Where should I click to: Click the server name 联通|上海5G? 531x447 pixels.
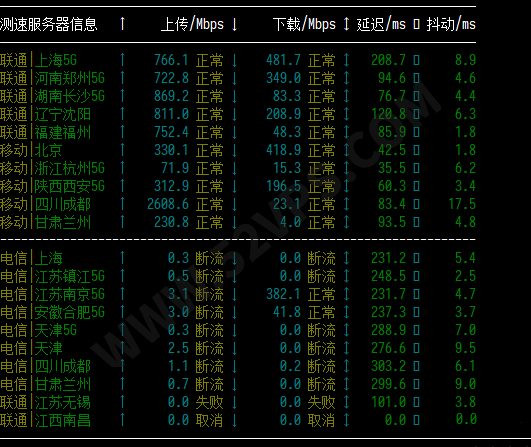(x=38, y=60)
